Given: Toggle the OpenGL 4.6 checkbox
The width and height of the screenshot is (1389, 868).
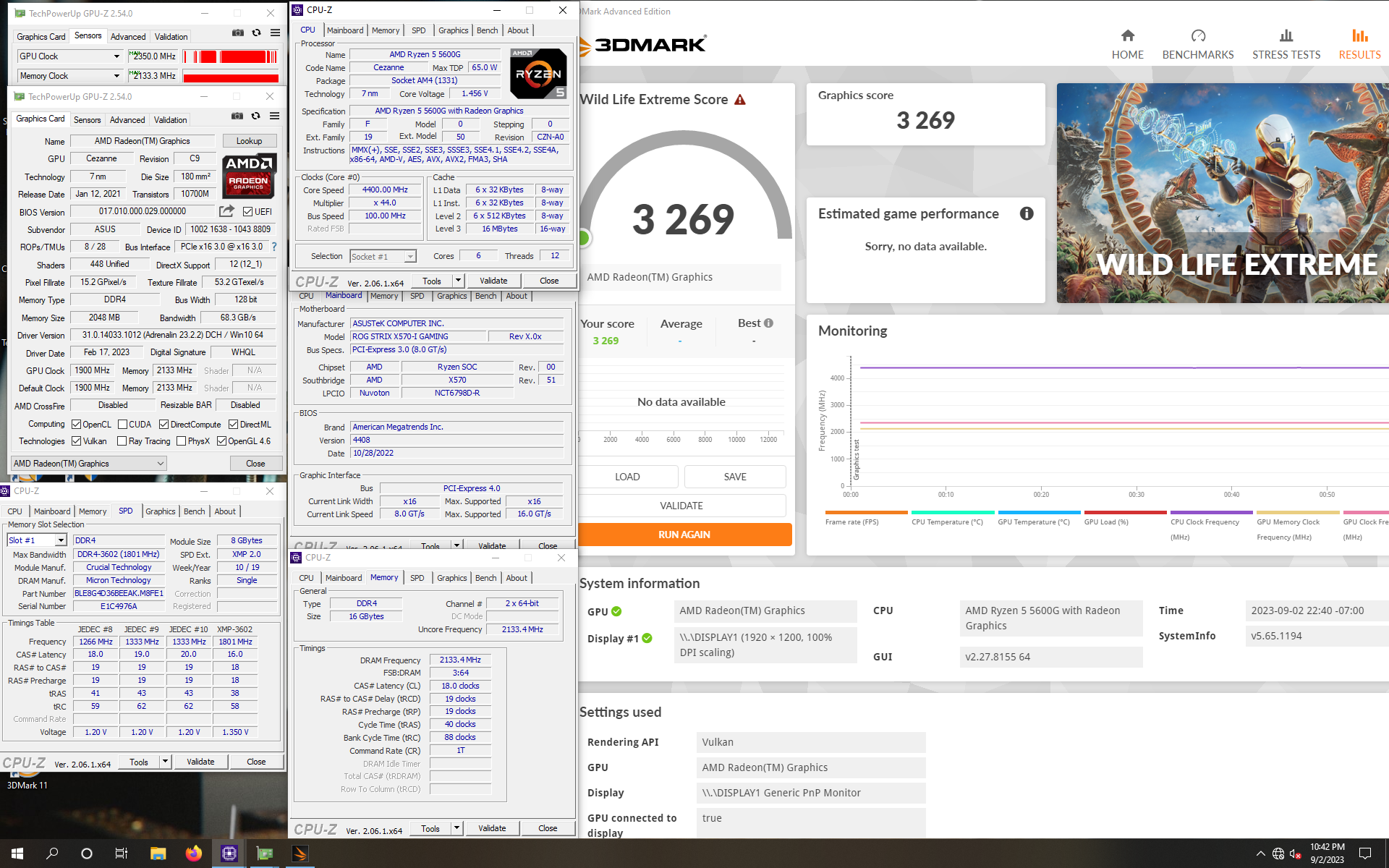Looking at the screenshot, I should click(x=222, y=441).
